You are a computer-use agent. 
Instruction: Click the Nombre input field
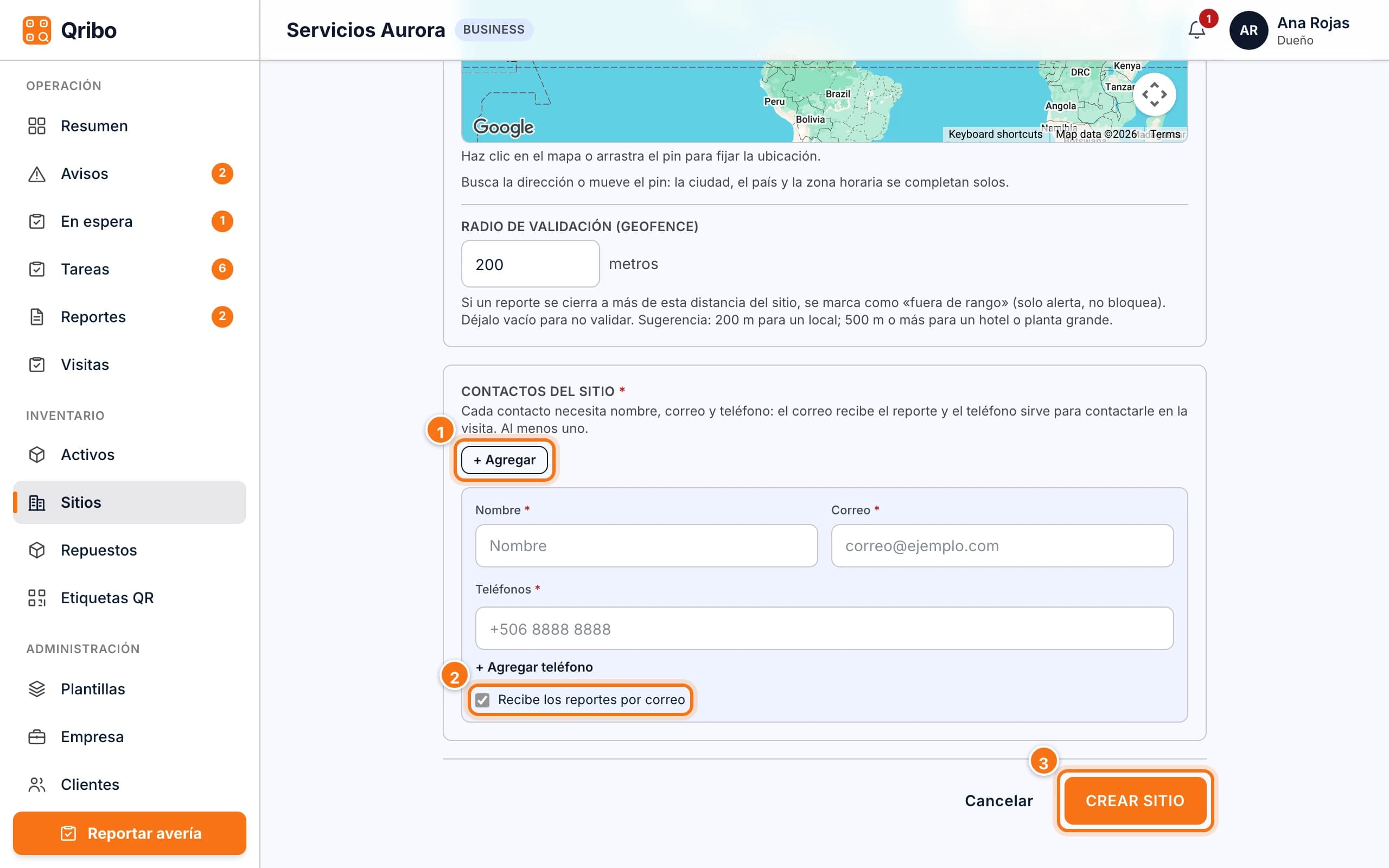point(646,545)
